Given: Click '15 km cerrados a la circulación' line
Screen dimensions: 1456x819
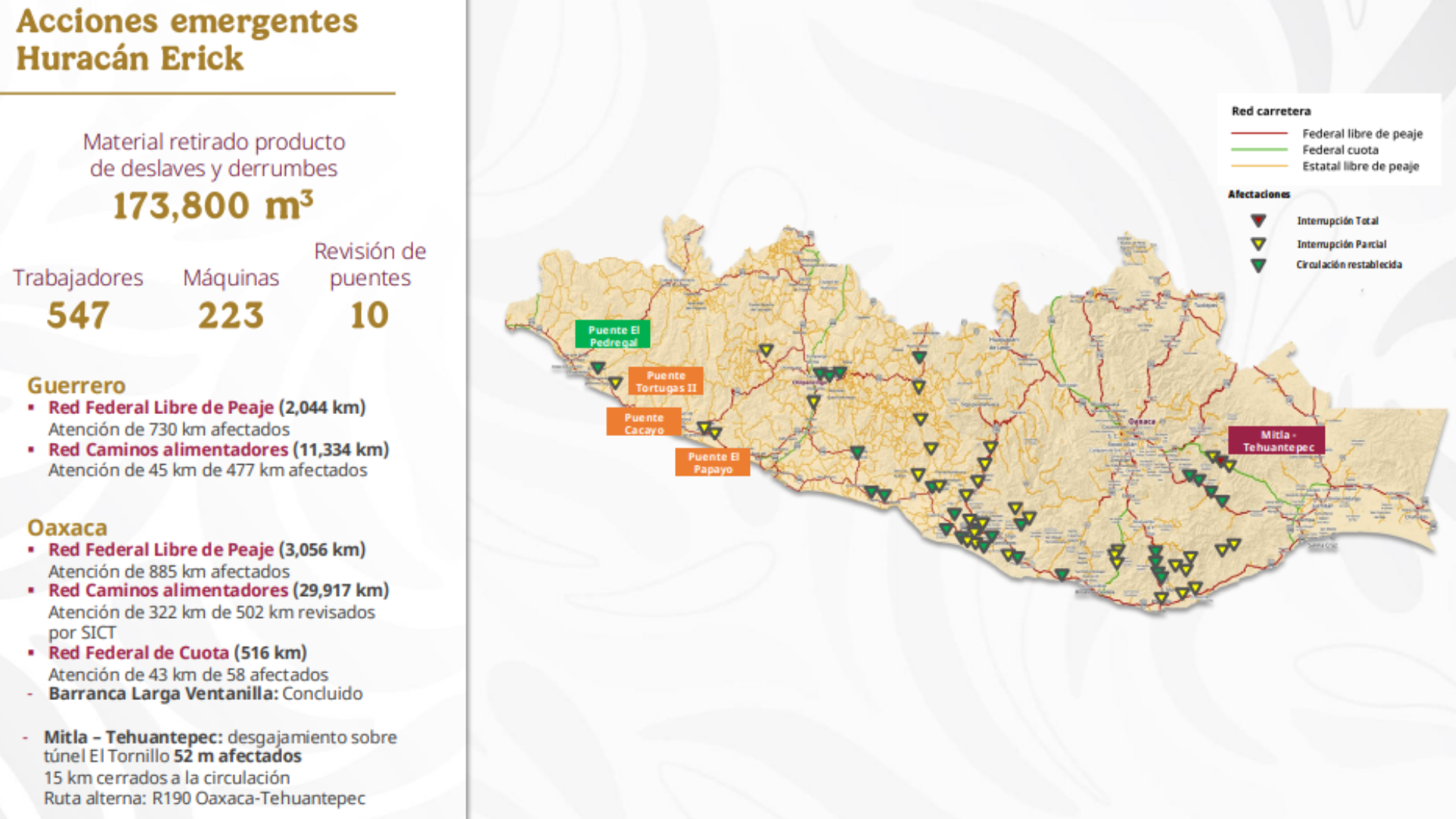Looking at the screenshot, I should pos(167,778).
